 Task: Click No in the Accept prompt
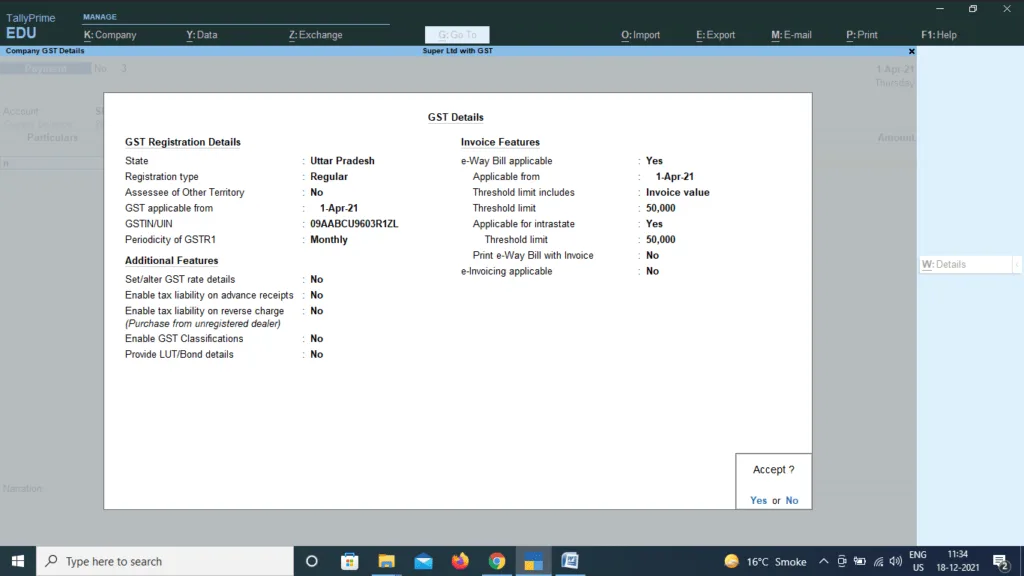pos(792,501)
